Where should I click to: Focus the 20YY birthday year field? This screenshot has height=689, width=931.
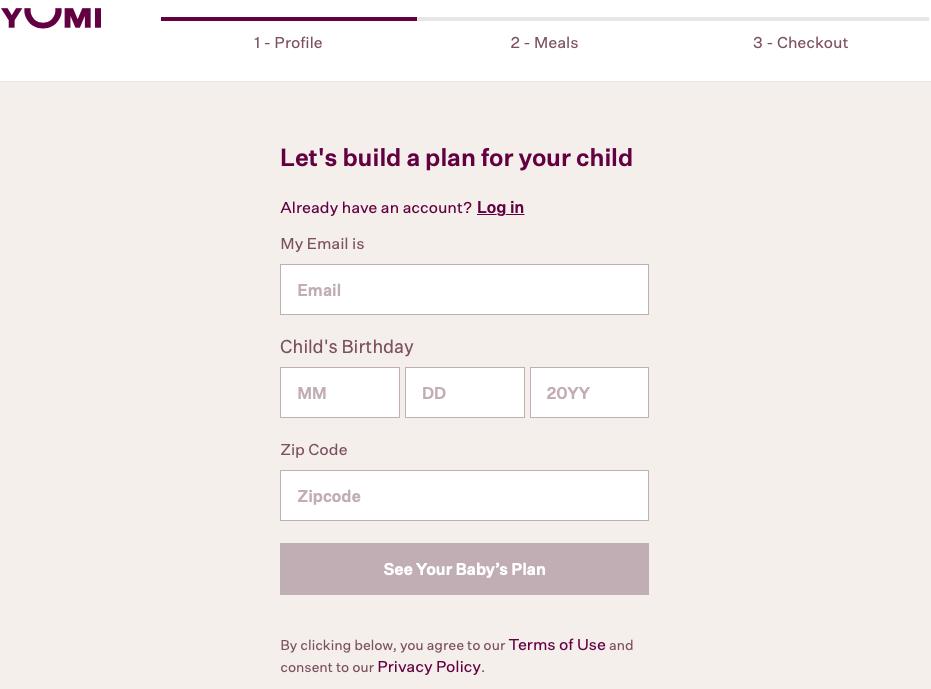(589, 393)
